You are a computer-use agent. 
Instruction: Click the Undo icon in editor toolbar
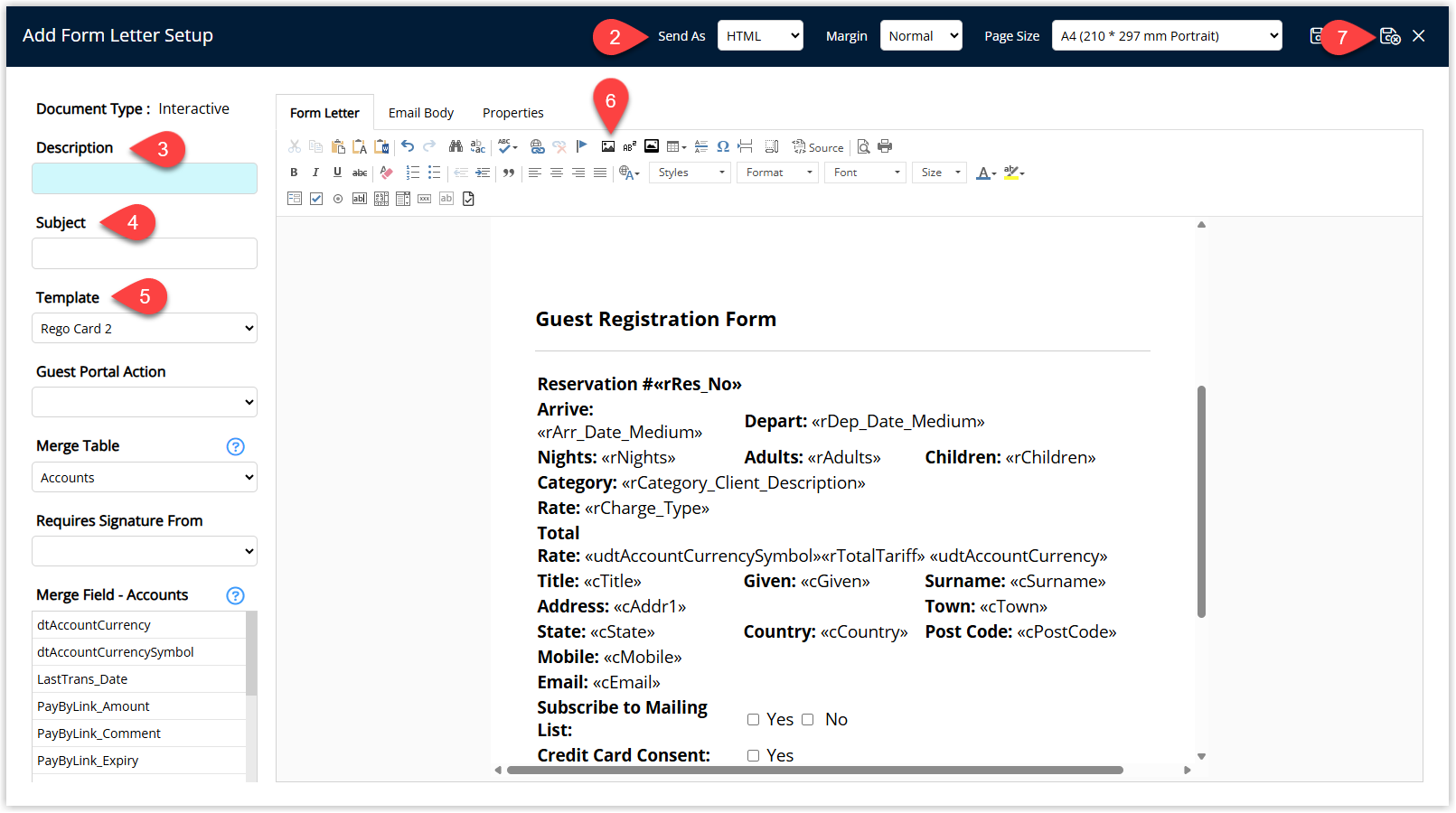(408, 146)
